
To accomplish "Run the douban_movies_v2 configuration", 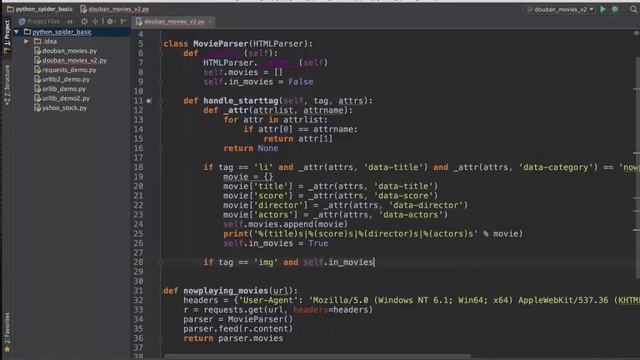I will pos(603,9).
